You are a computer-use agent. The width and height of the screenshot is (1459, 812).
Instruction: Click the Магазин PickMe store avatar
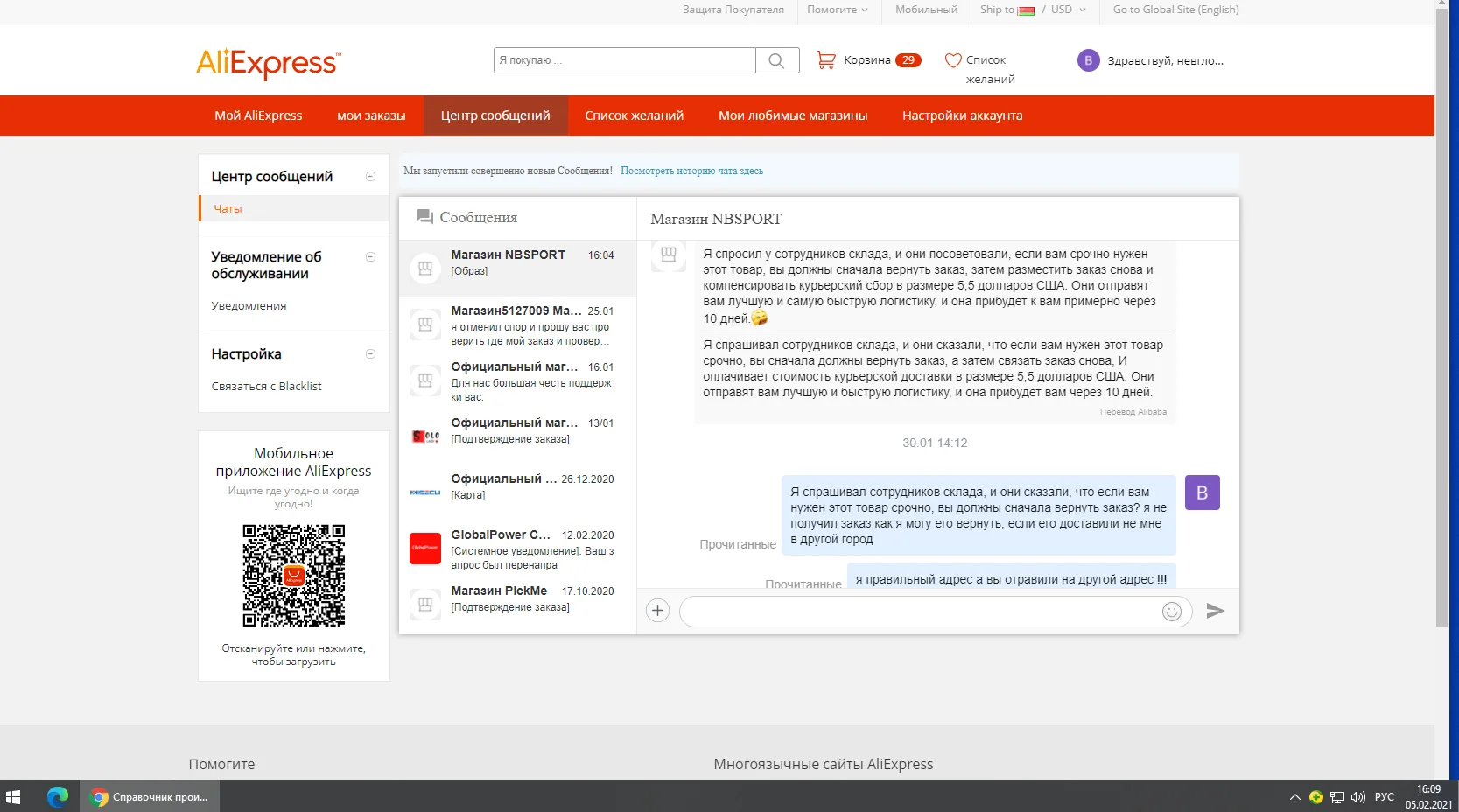[x=425, y=605]
